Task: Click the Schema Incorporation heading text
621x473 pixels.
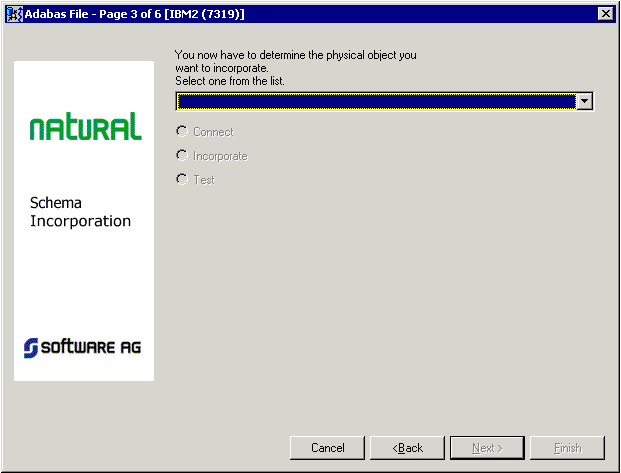Action: (80, 212)
